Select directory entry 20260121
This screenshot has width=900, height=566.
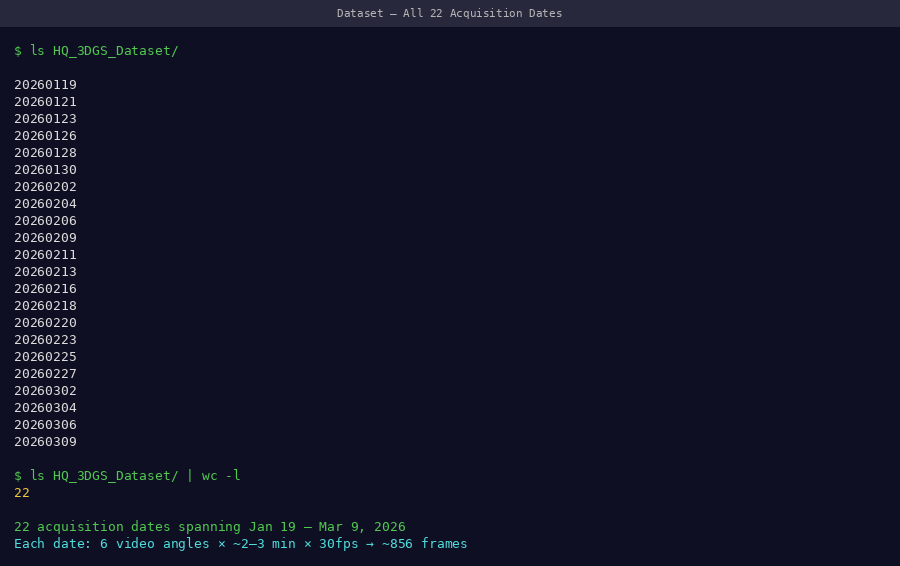point(45,102)
